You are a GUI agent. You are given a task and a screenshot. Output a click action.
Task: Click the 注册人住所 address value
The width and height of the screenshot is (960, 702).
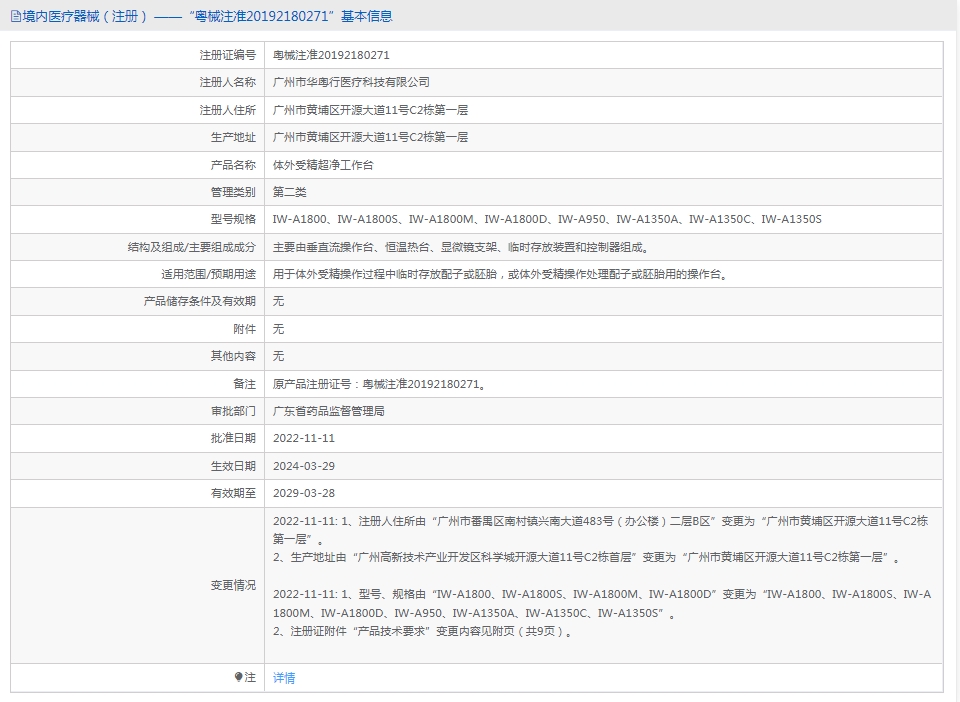370,110
